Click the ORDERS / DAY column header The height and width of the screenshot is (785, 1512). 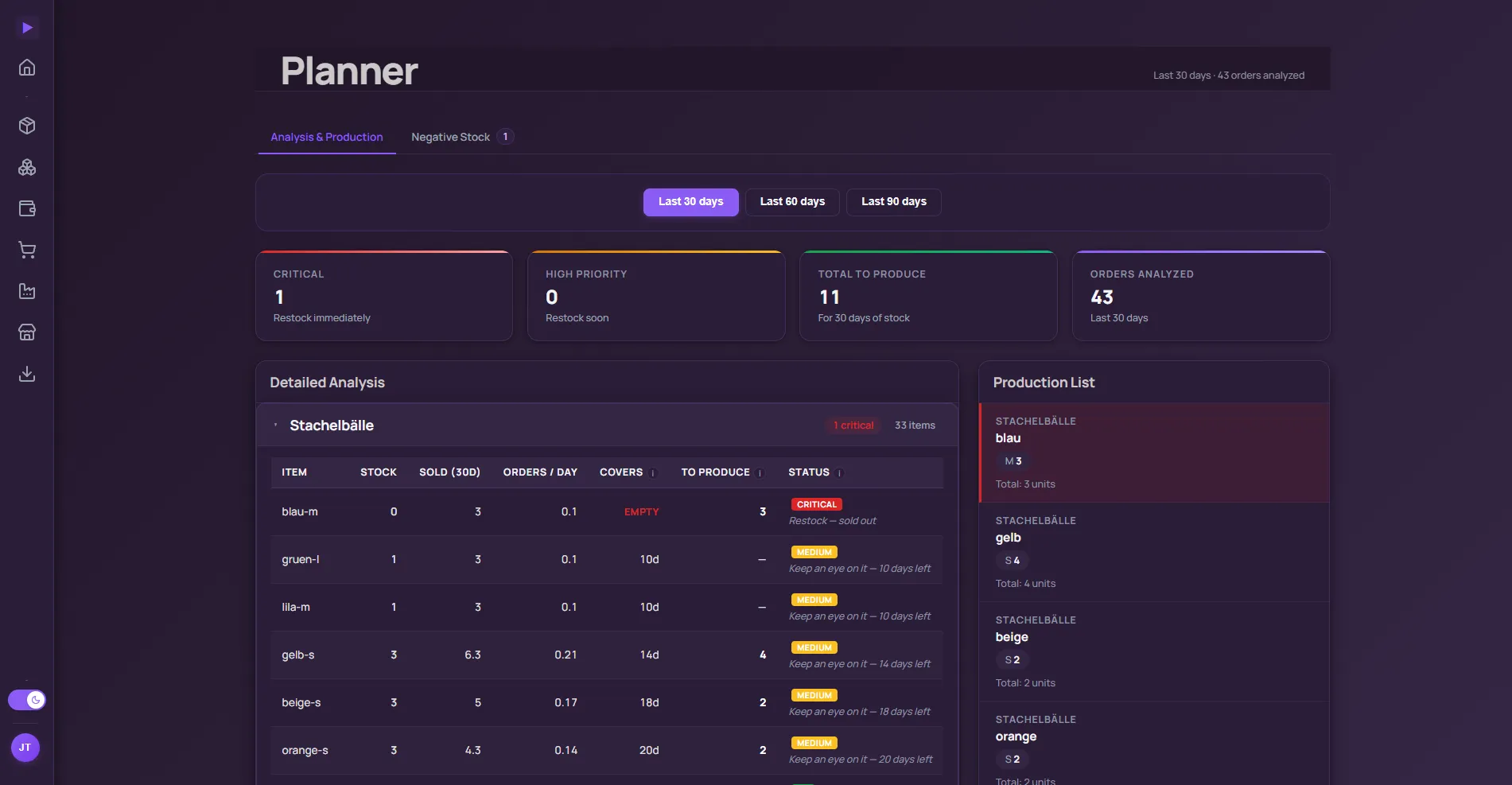540,472
